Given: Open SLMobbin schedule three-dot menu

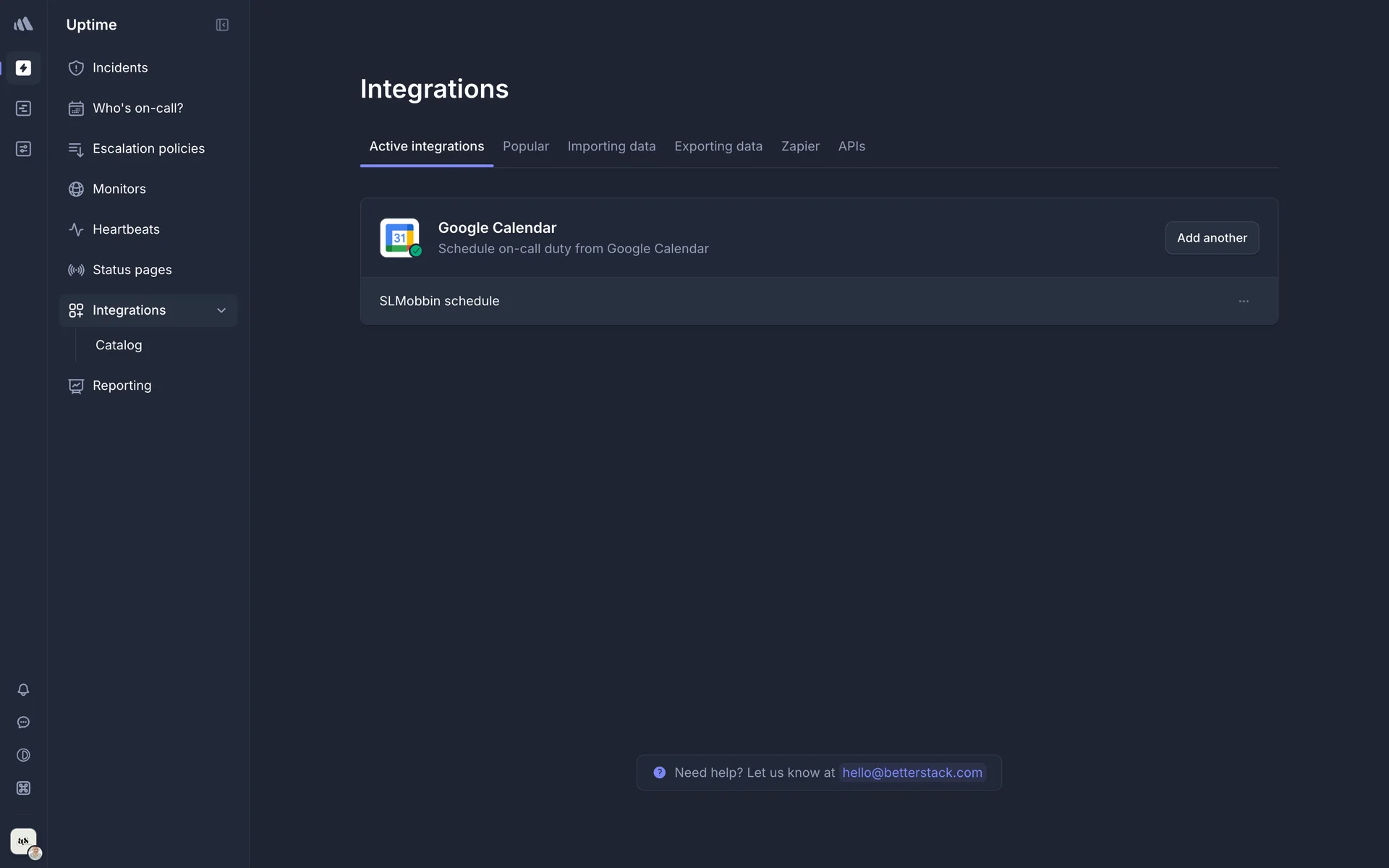Looking at the screenshot, I should (x=1243, y=301).
